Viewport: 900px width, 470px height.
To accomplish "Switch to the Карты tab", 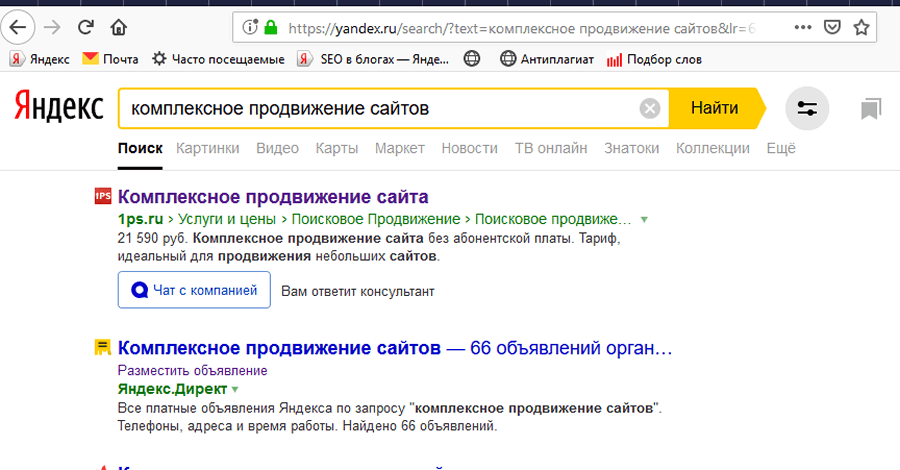I will point(337,148).
